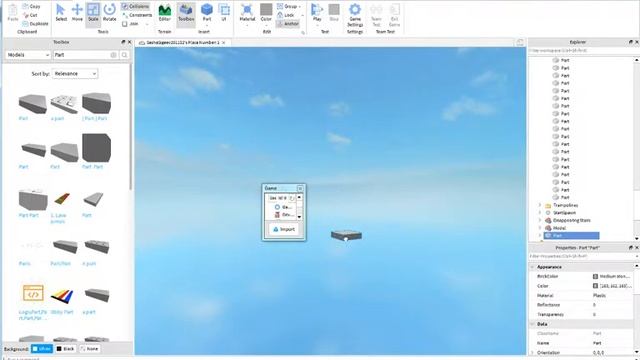The height and width of the screenshot is (360, 640).
Task: Set toolbox background to None
Action: (89, 349)
